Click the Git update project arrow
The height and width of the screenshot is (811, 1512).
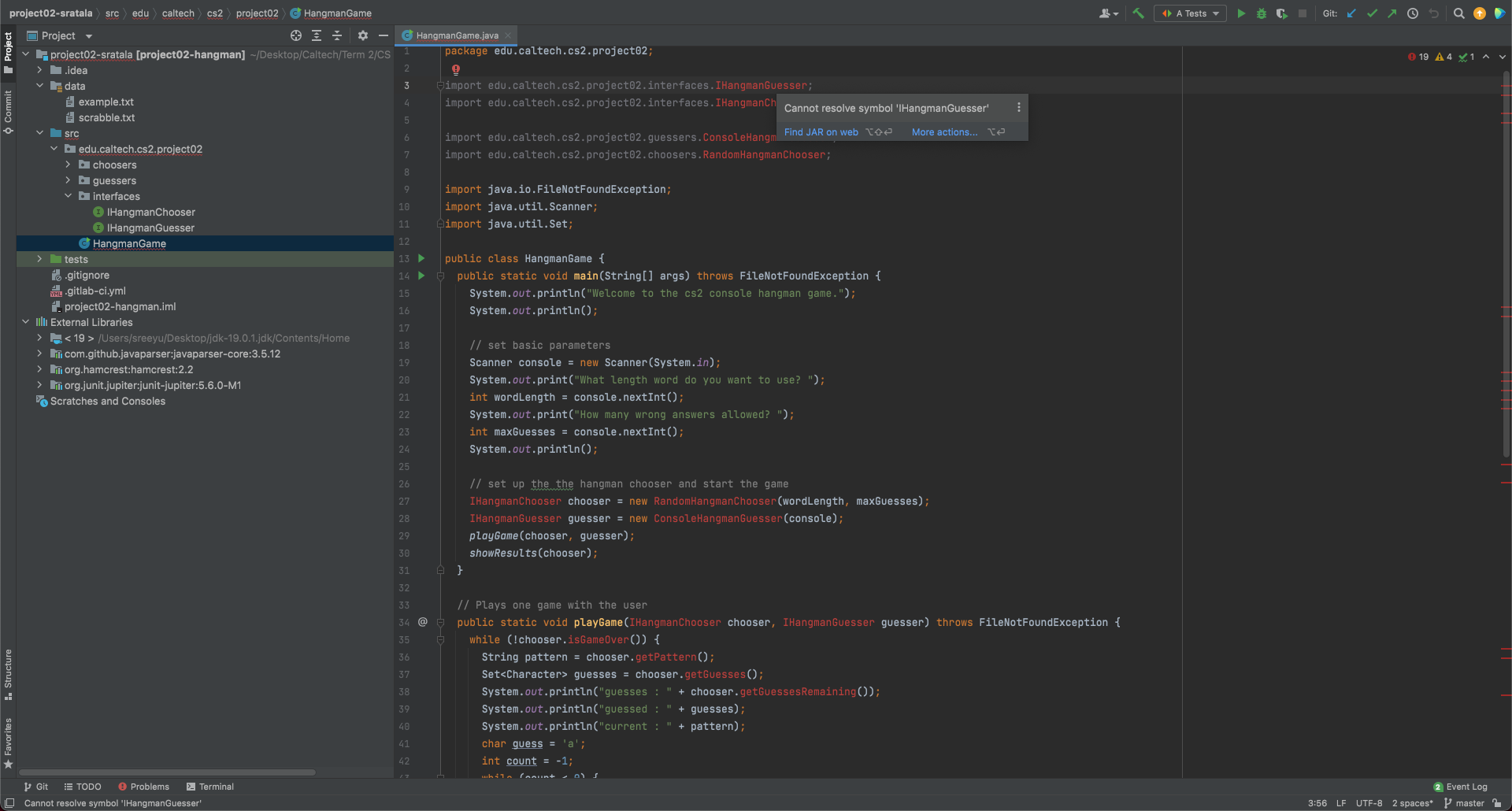(x=1351, y=13)
